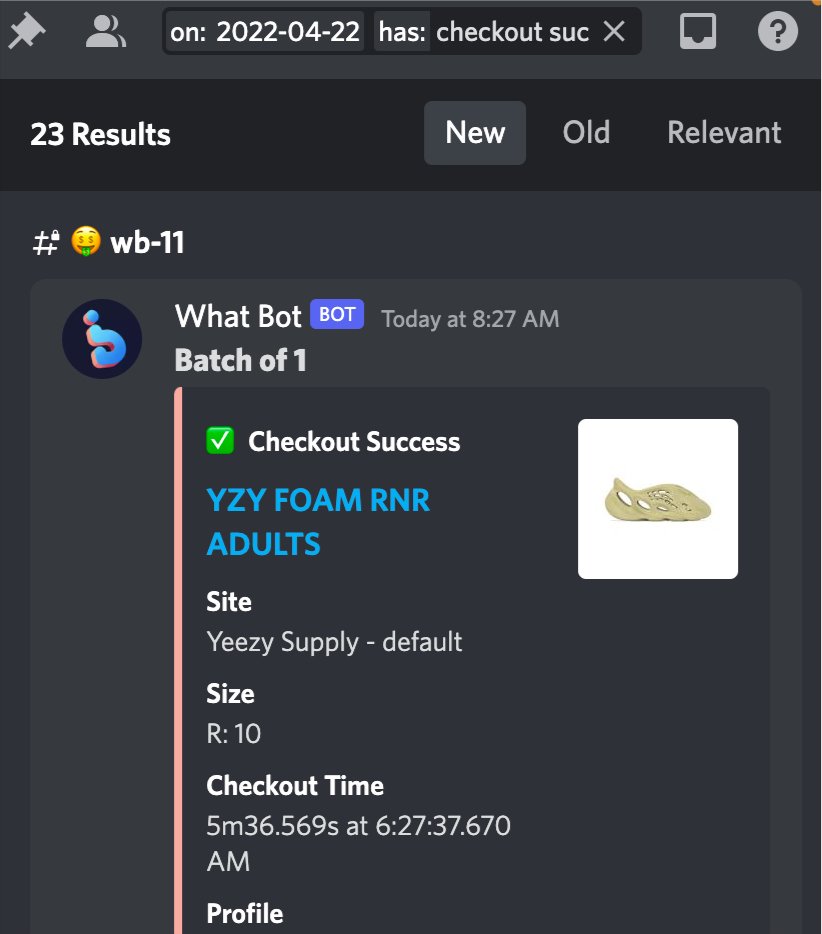Open pinned messages with the pin icon

pos(26,31)
